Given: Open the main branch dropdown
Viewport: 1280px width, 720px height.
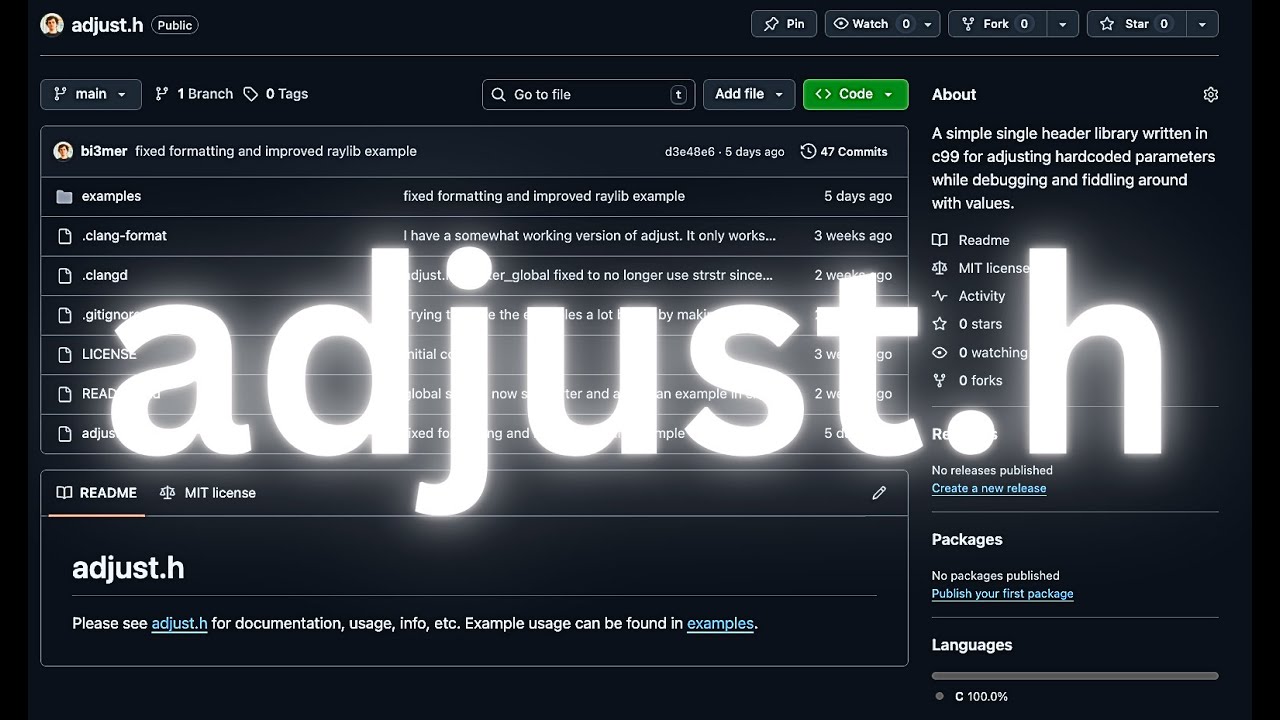Looking at the screenshot, I should 91,94.
